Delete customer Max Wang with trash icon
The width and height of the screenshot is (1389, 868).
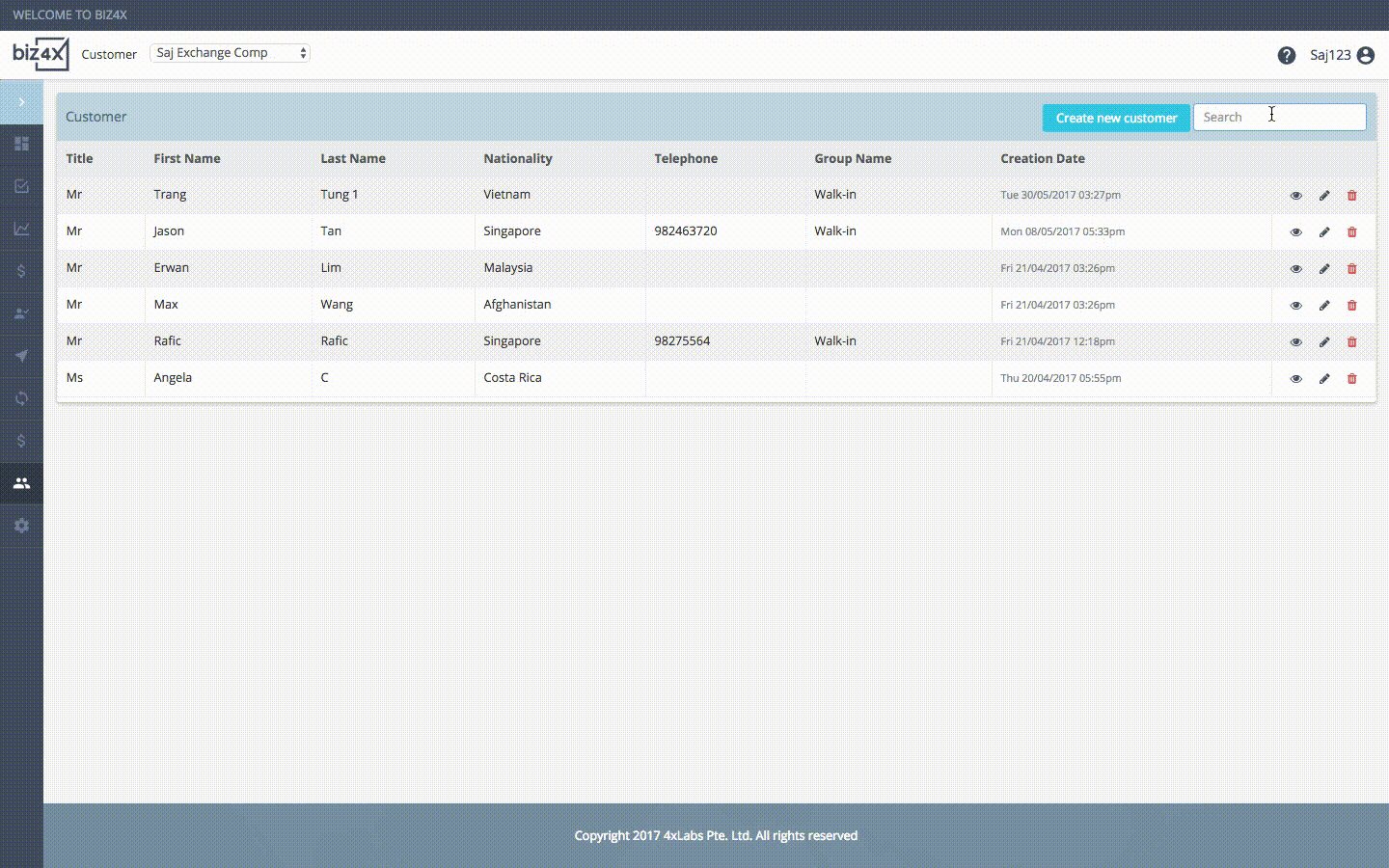(x=1352, y=305)
